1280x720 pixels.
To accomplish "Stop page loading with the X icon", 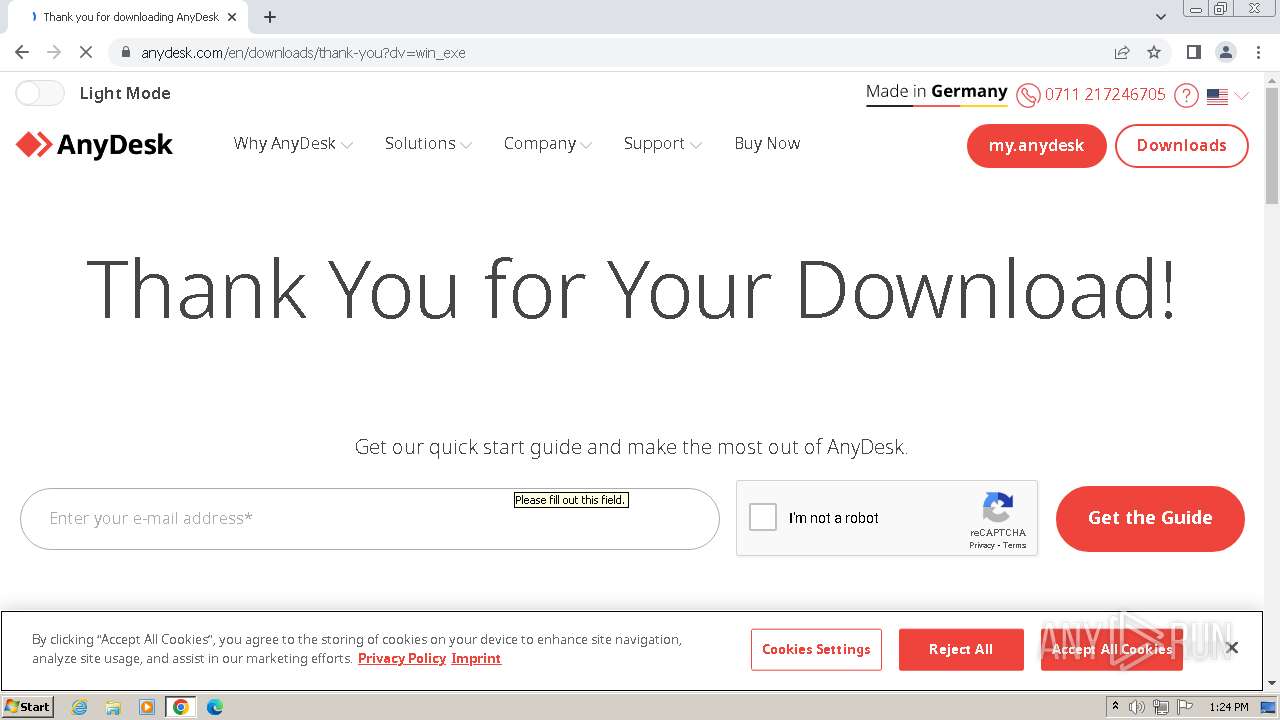I will point(86,52).
